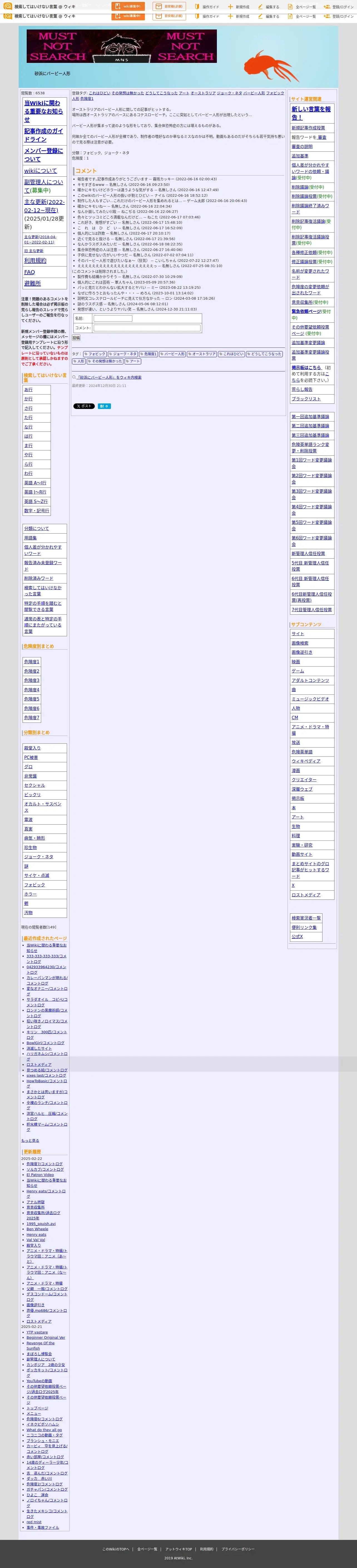Click the 危険度1 tag chip below comments
357x1568 pixels.
coord(148,354)
